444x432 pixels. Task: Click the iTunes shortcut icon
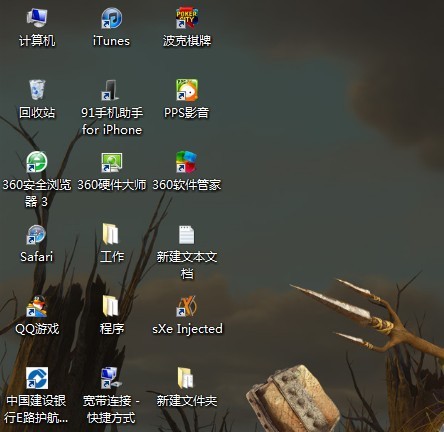click(x=111, y=18)
